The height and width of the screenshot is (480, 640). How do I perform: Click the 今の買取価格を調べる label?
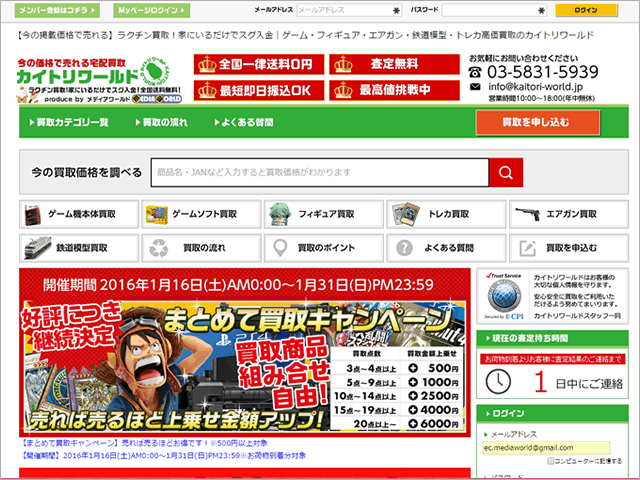click(87, 173)
